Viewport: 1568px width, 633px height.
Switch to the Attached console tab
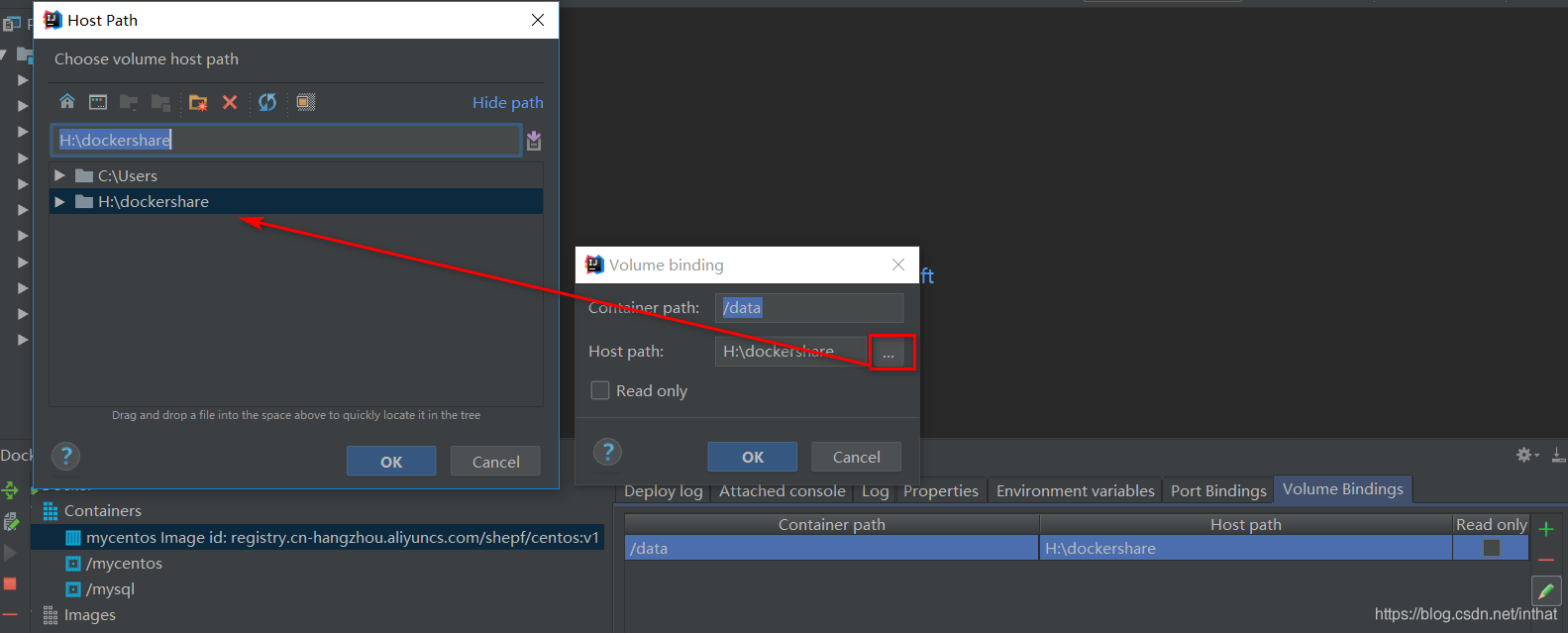click(782, 490)
